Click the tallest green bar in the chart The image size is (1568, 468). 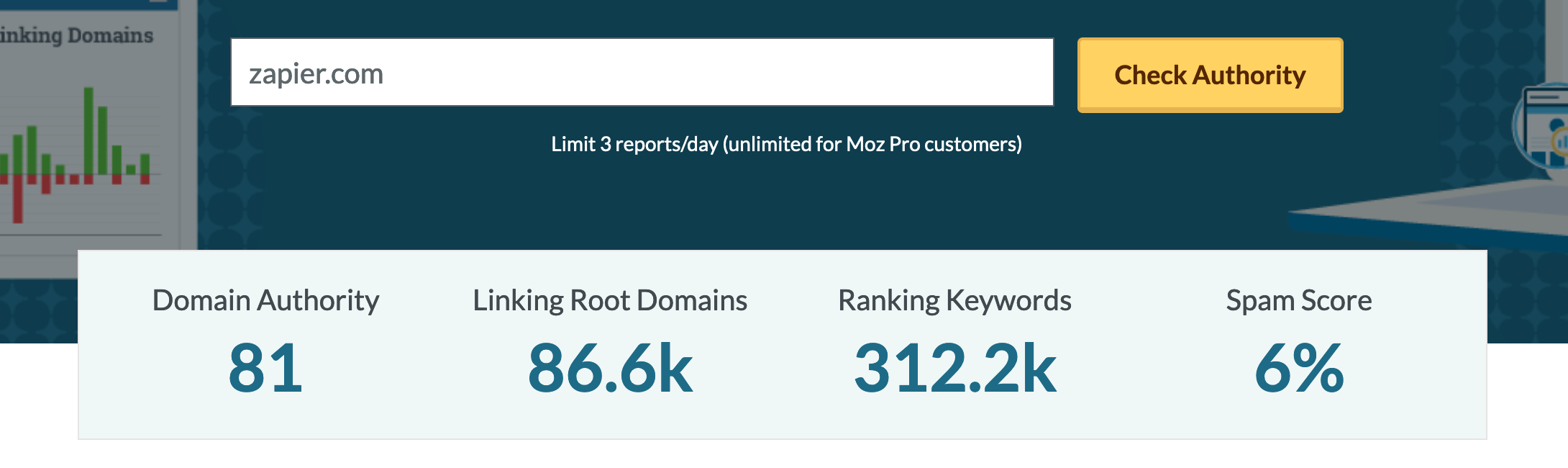click(x=88, y=130)
